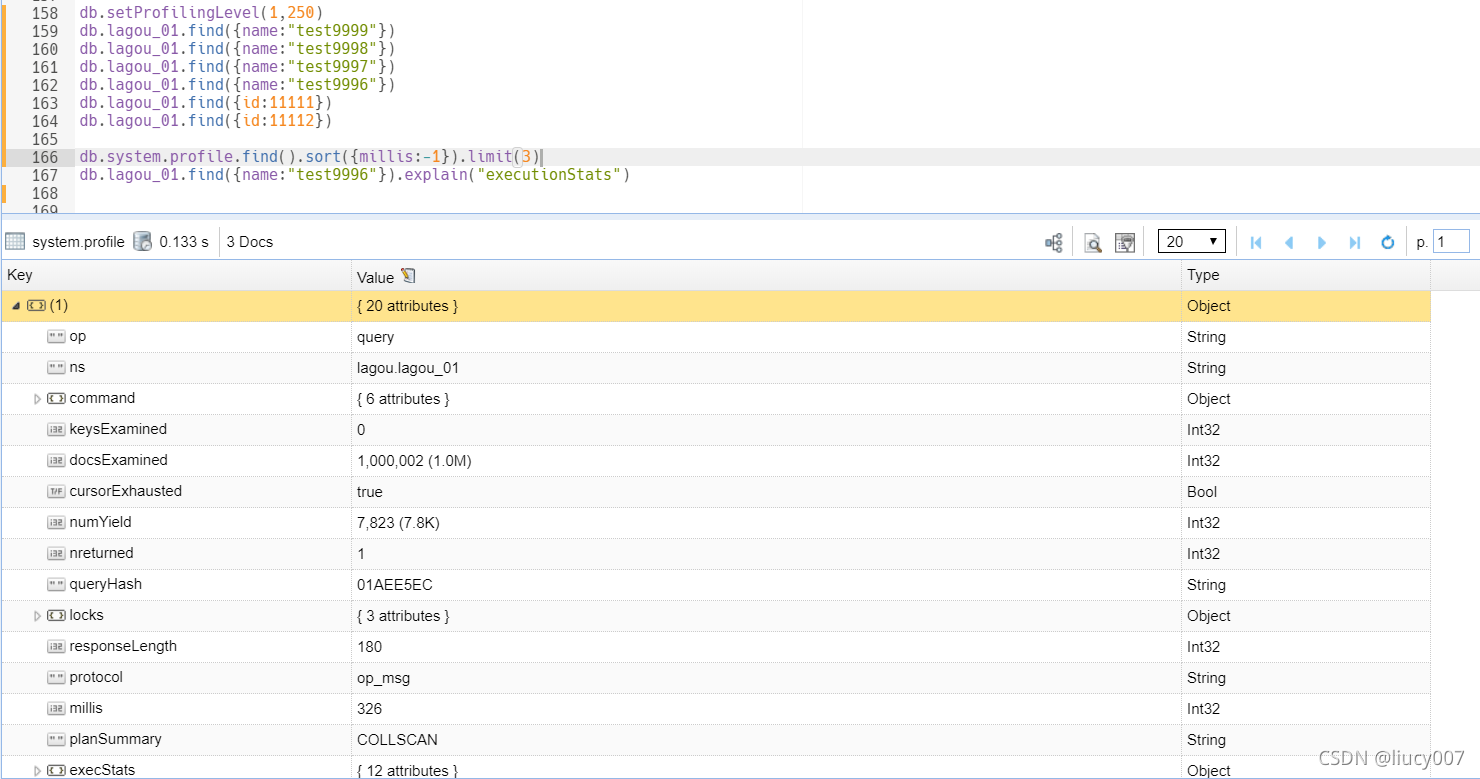The height and width of the screenshot is (779, 1480).
Task: Click the locks object type icon
Action: 56,616
